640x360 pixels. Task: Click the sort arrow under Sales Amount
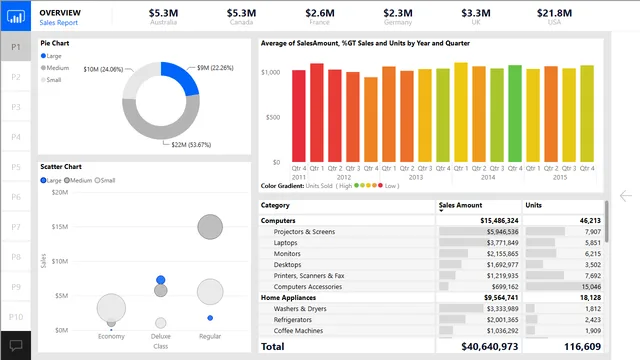441,211
